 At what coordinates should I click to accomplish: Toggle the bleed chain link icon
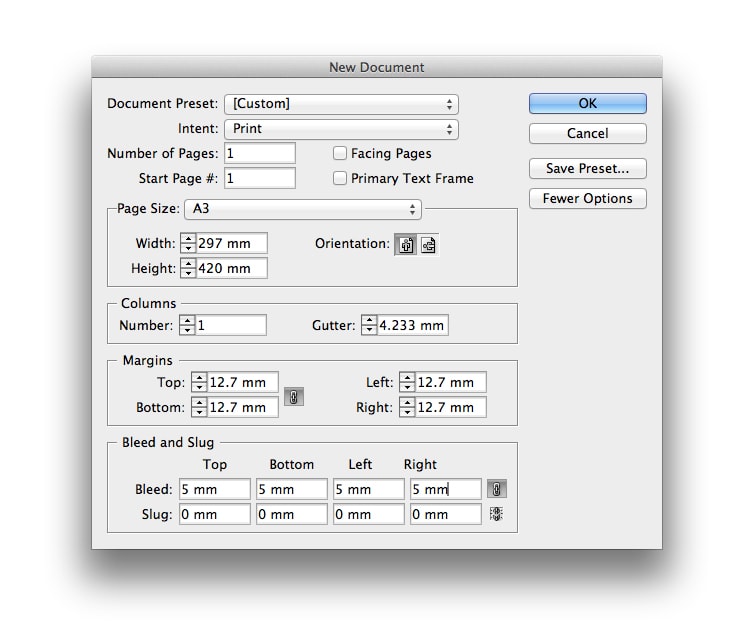pos(496,489)
